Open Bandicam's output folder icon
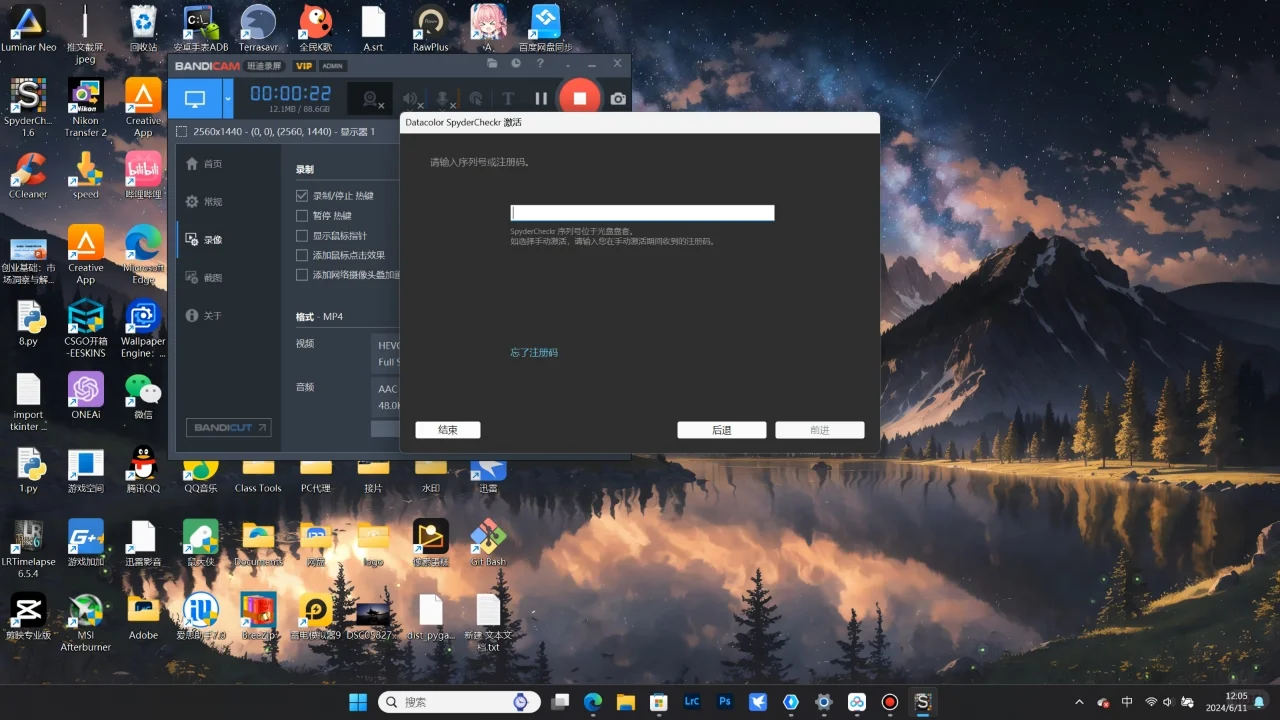The height and width of the screenshot is (720, 1280). click(492, 64)
